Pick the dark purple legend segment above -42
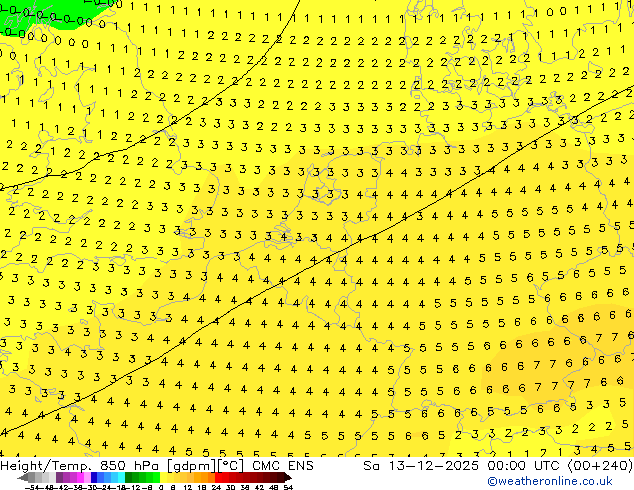 pos(59,478)
